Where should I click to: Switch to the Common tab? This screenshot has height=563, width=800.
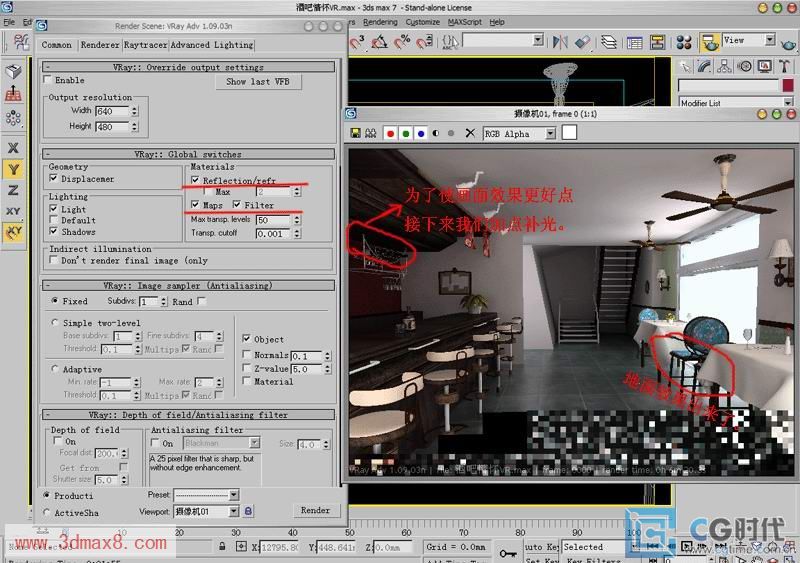click(x=57, y=45)
